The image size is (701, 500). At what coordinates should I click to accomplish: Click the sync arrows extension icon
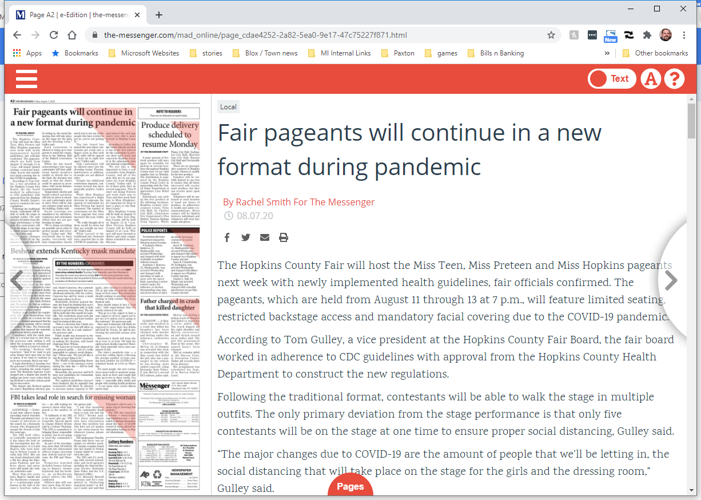[x=629, y=35]
